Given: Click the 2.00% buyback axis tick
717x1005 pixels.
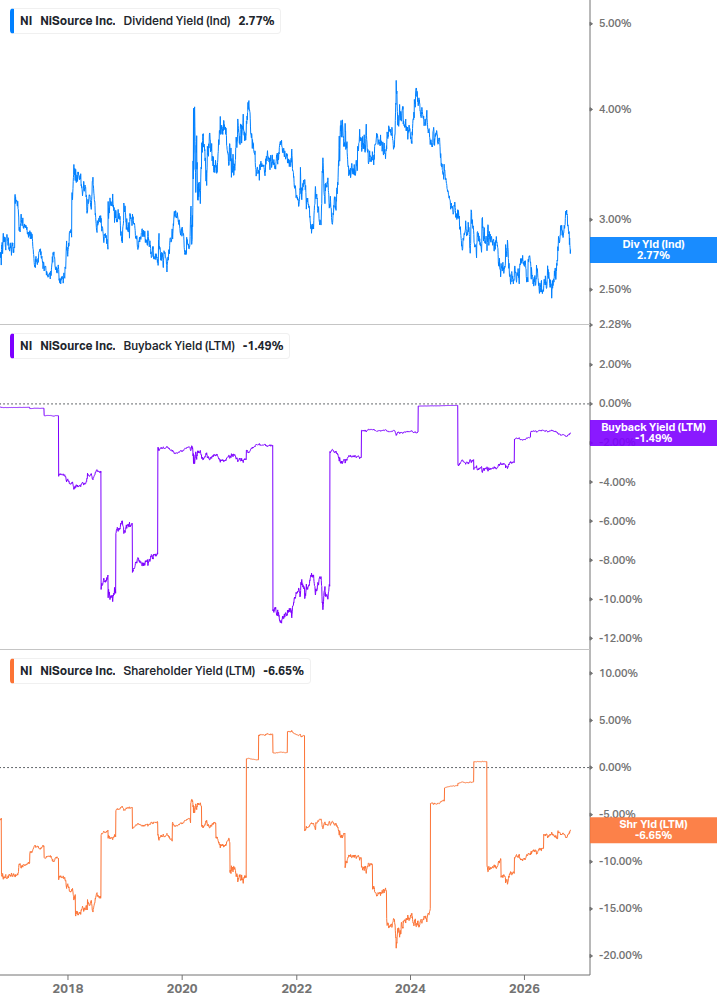Looking at the screenshot, I should [614, 364].
